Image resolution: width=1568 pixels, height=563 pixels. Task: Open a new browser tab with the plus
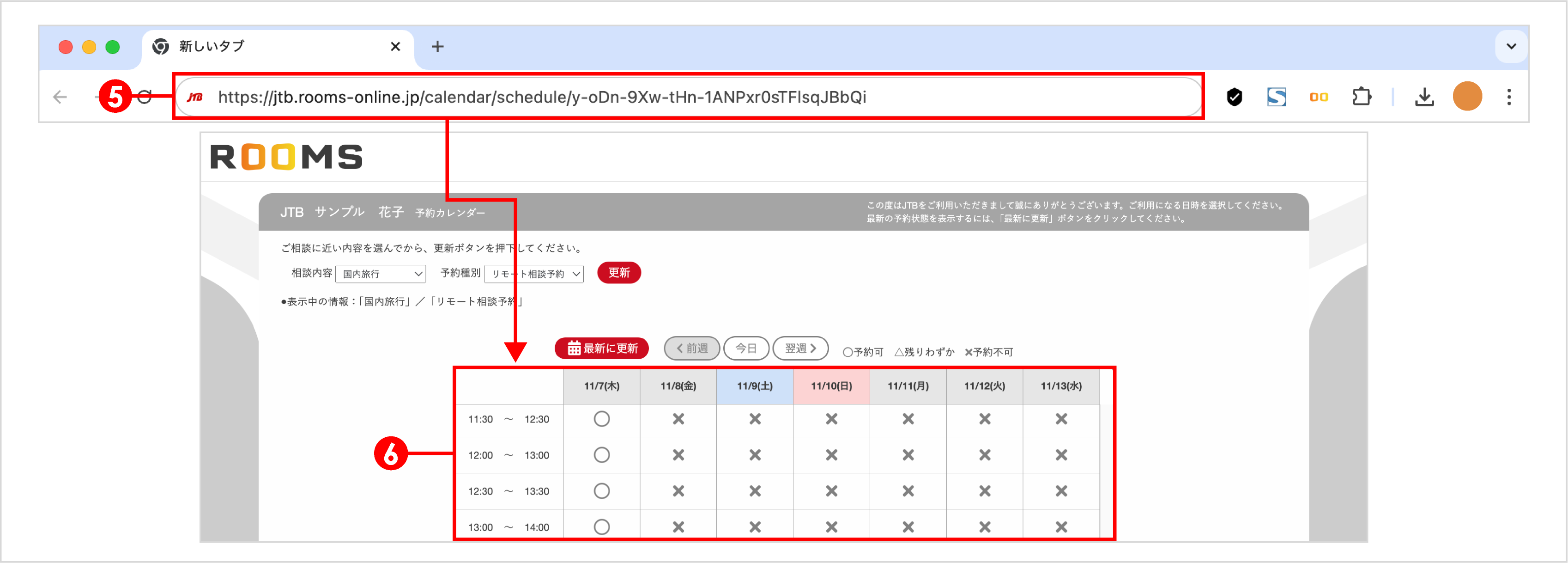(438, 46)
